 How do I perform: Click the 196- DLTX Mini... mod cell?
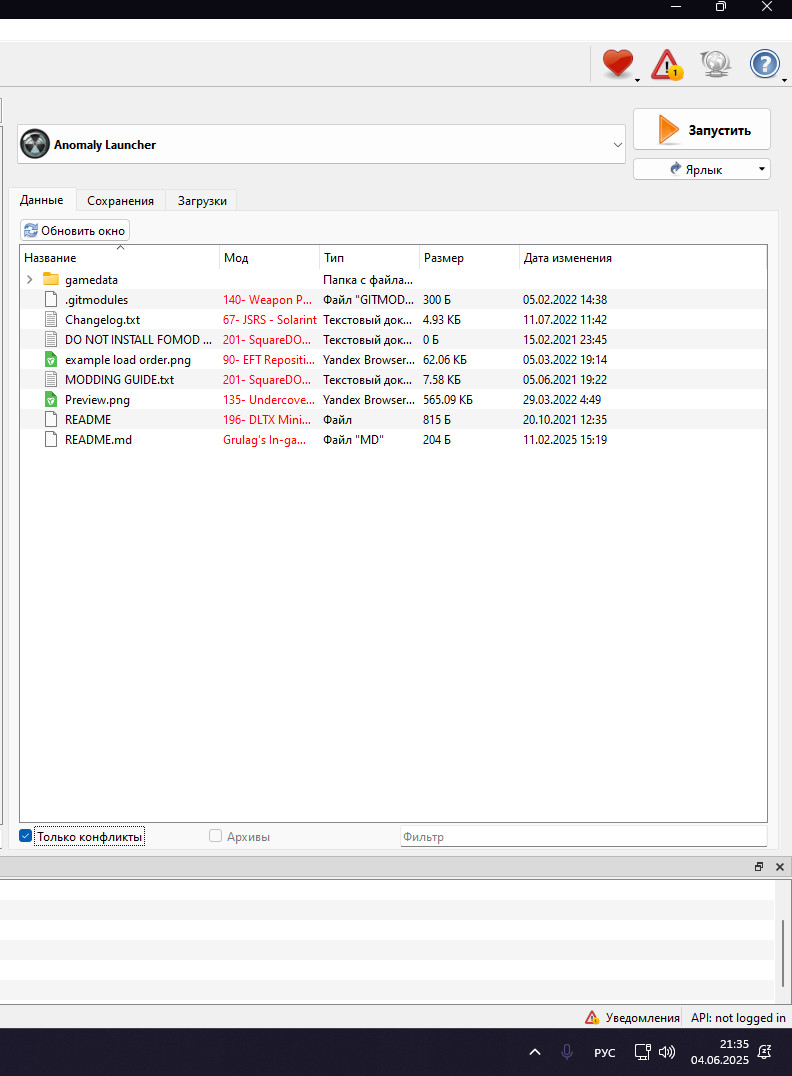pyautogui.click(x=267, y=419)
